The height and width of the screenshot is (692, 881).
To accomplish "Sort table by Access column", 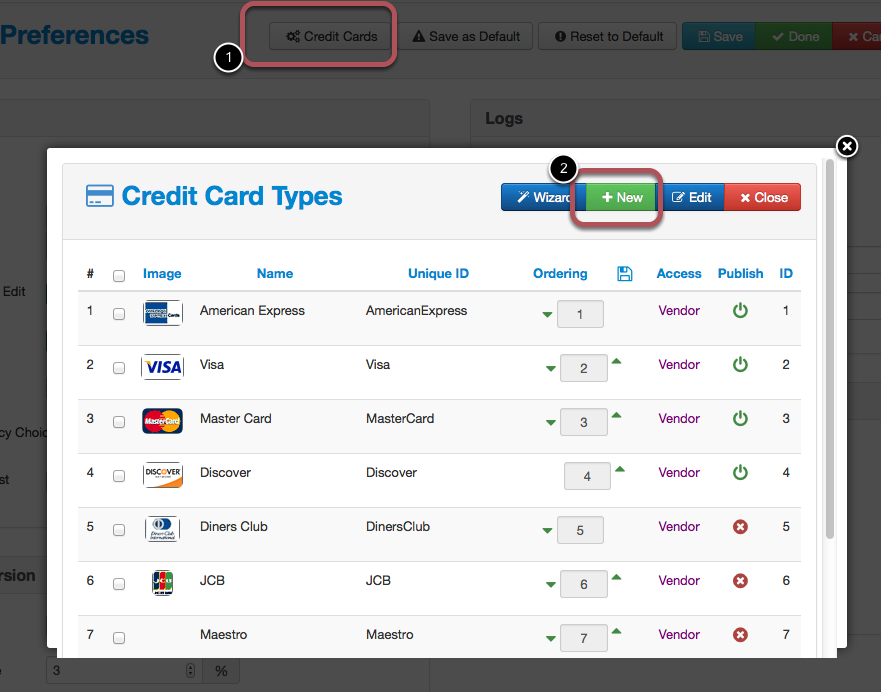I will coord(679,274).
